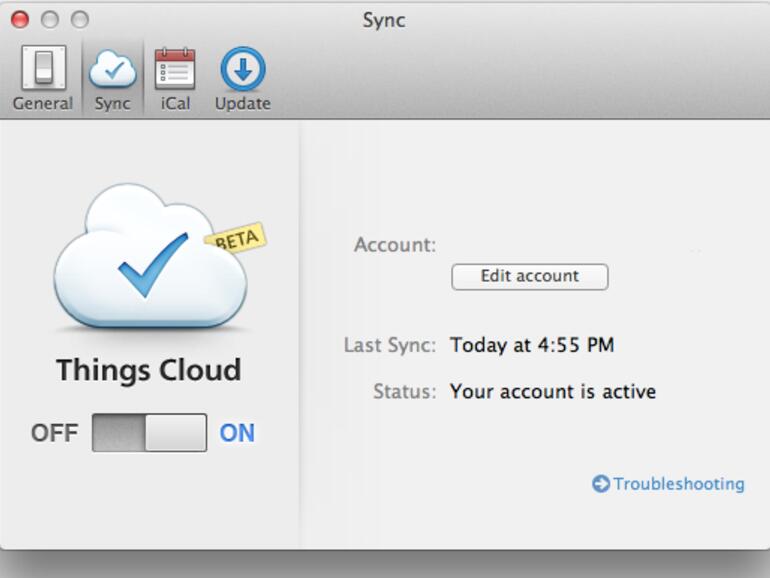
Task: Click the blue arrow icon beside Troubleshooting
Action: 601,484
